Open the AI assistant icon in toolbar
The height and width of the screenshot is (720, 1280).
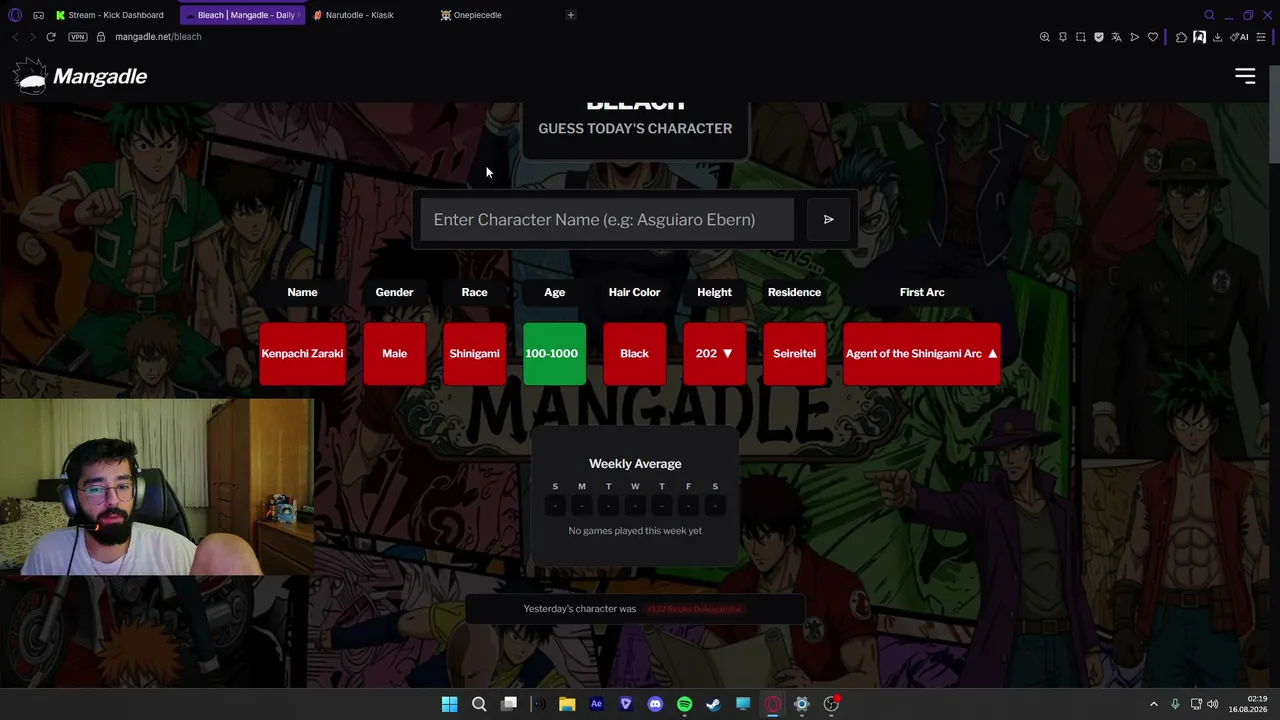tap(1240, 37)
